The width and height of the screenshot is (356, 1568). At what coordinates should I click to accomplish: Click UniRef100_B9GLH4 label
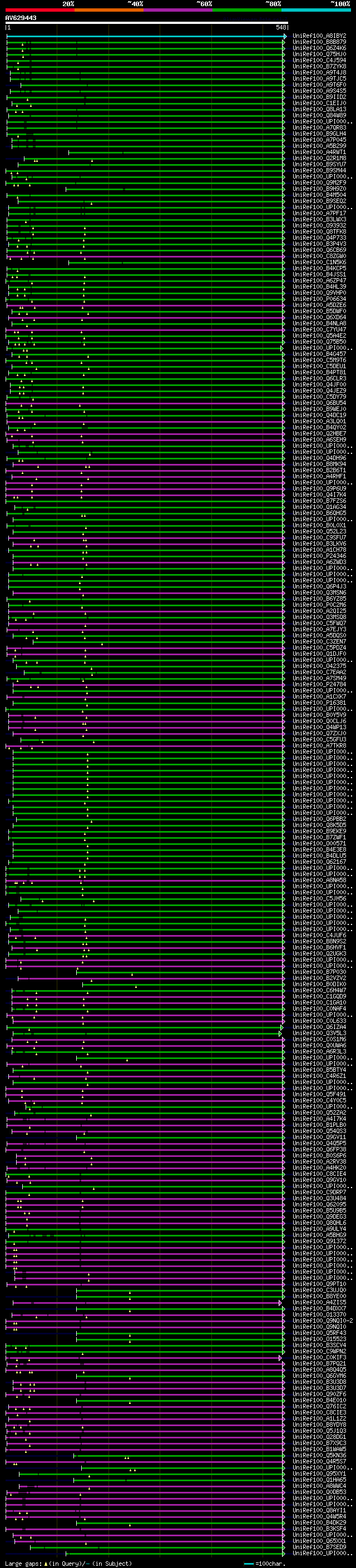click(319, 134)
